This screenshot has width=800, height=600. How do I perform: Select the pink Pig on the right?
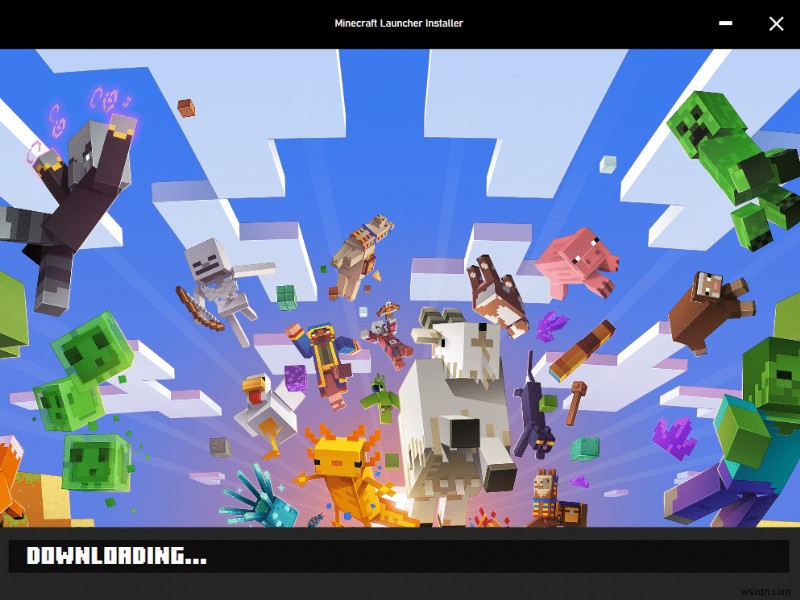pos(585,265)
